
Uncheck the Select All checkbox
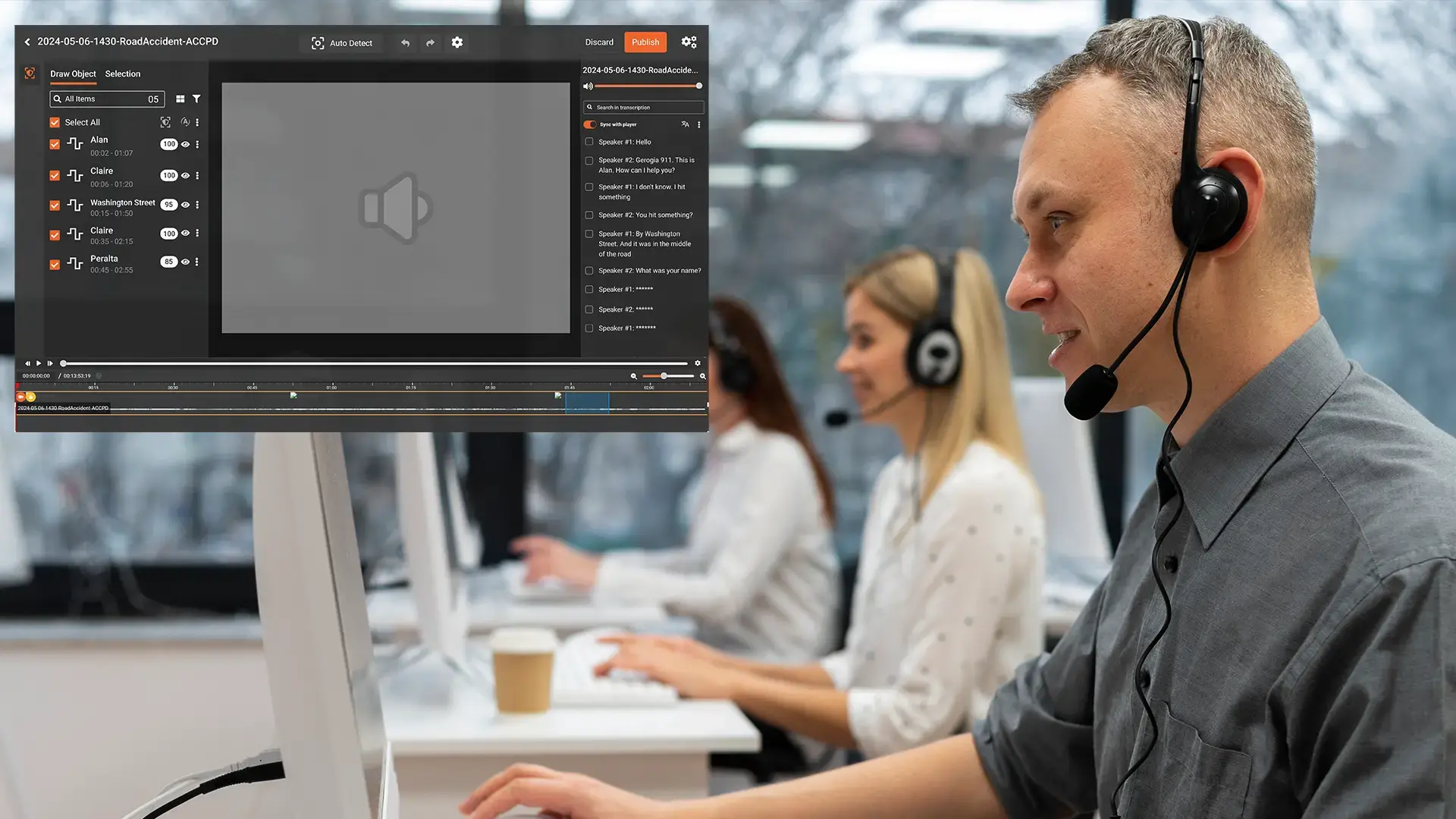click(x=55, y=122)
